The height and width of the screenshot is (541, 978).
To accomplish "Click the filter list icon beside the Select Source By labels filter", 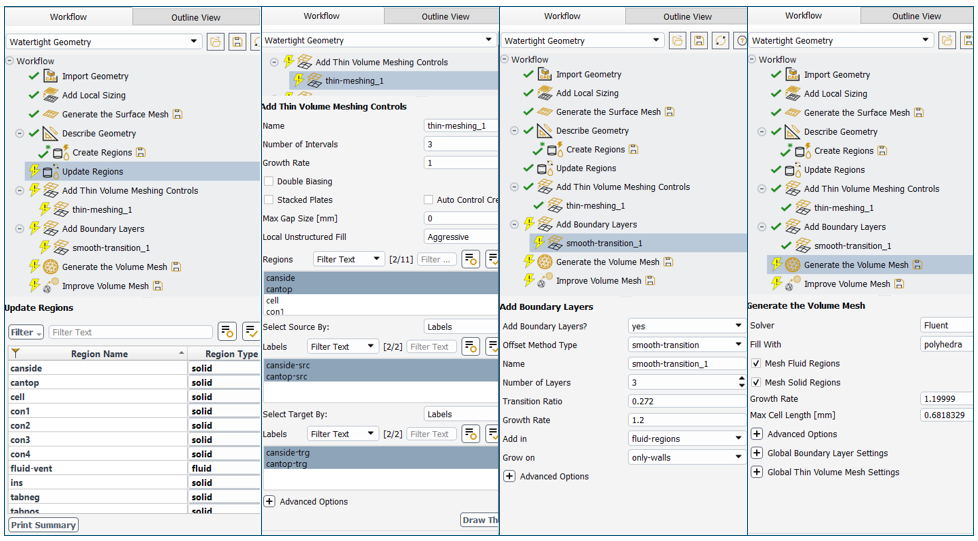I will (x=470, y=346).
